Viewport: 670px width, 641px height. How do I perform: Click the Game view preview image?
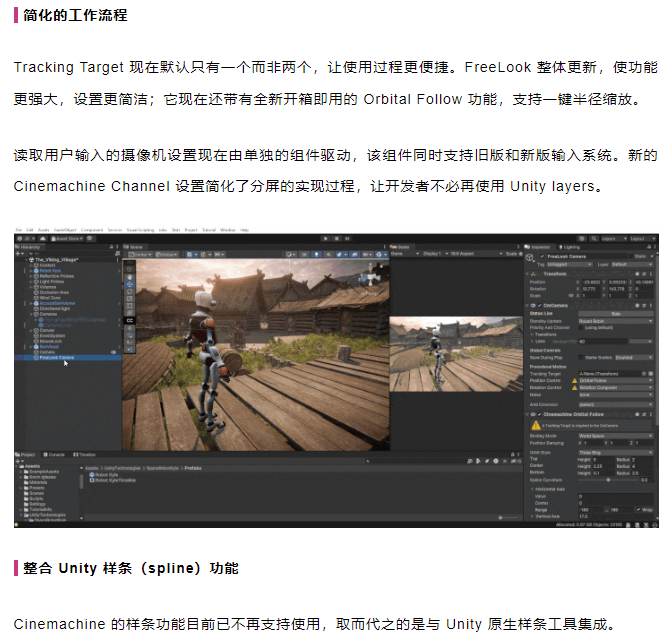coord(456,354)
